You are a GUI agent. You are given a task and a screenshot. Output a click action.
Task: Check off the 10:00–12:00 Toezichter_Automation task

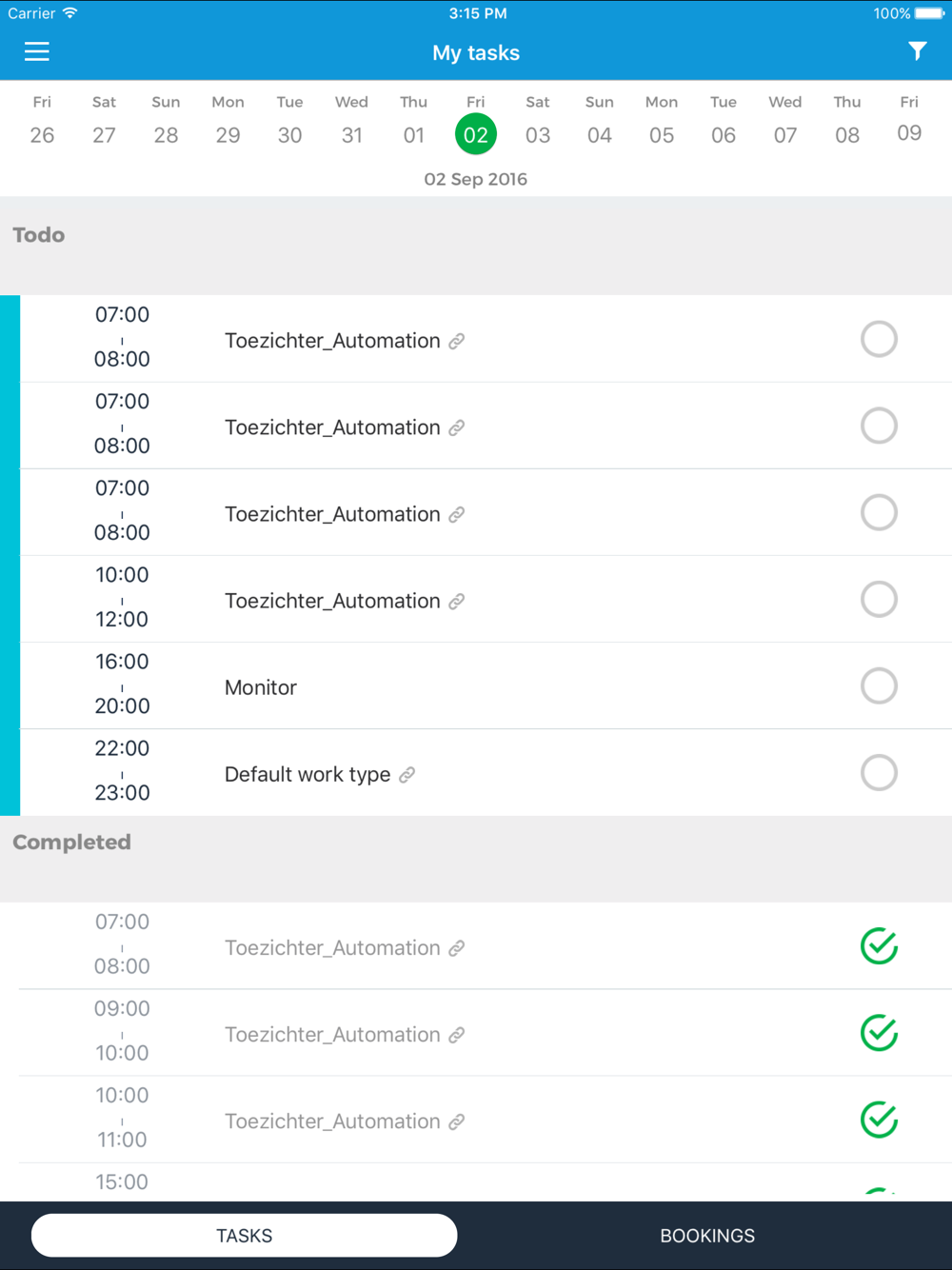(879, 599)
